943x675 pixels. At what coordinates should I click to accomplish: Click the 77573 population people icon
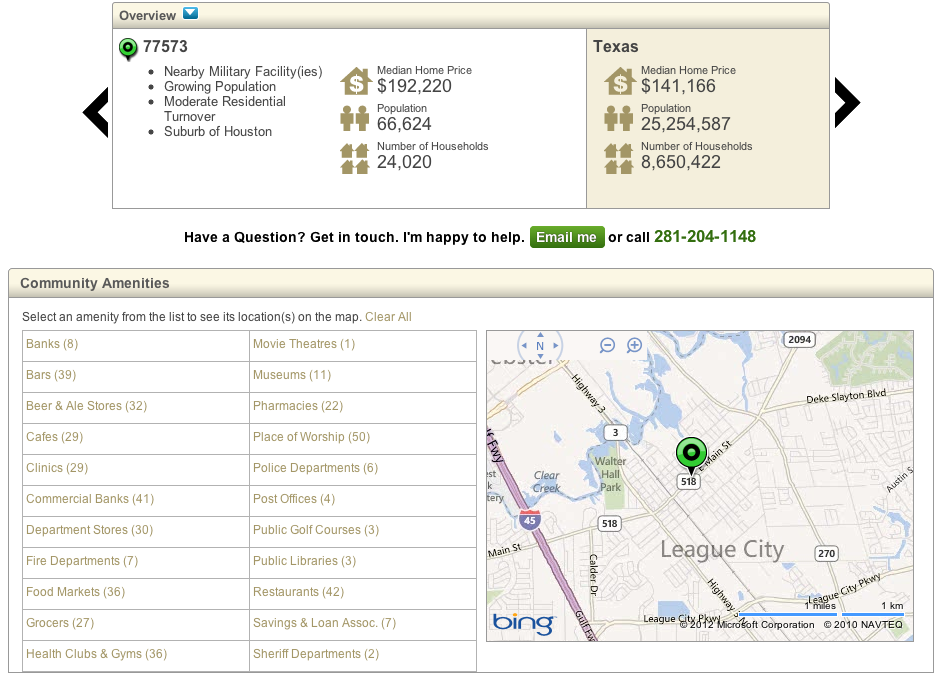[355, 119]
